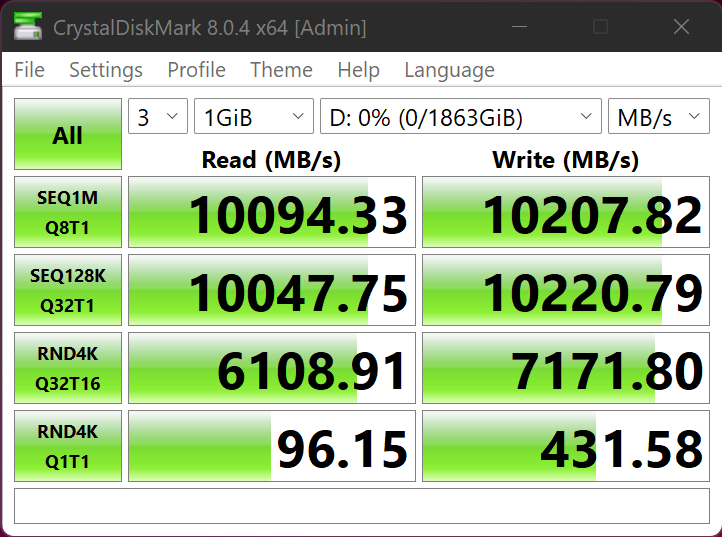Minimize the CrystalDiskMark window

tap(519, 27)
